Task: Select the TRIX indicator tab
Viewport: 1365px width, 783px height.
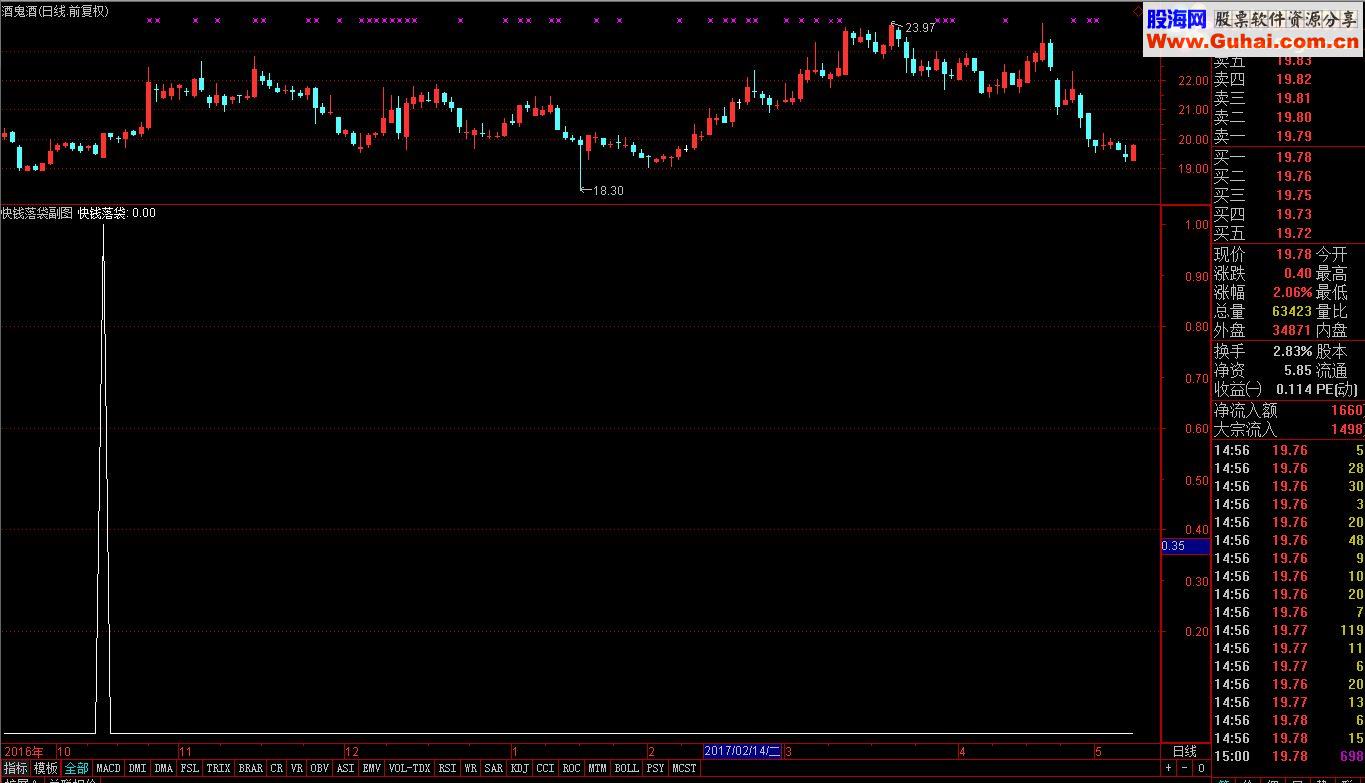Action: [218, 768]
